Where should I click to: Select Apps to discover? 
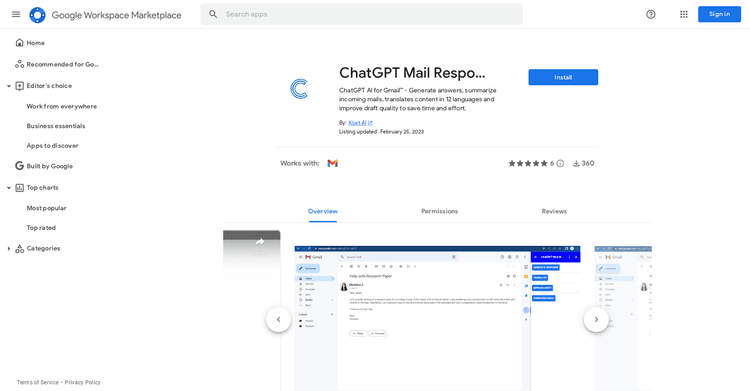point(53,145)
